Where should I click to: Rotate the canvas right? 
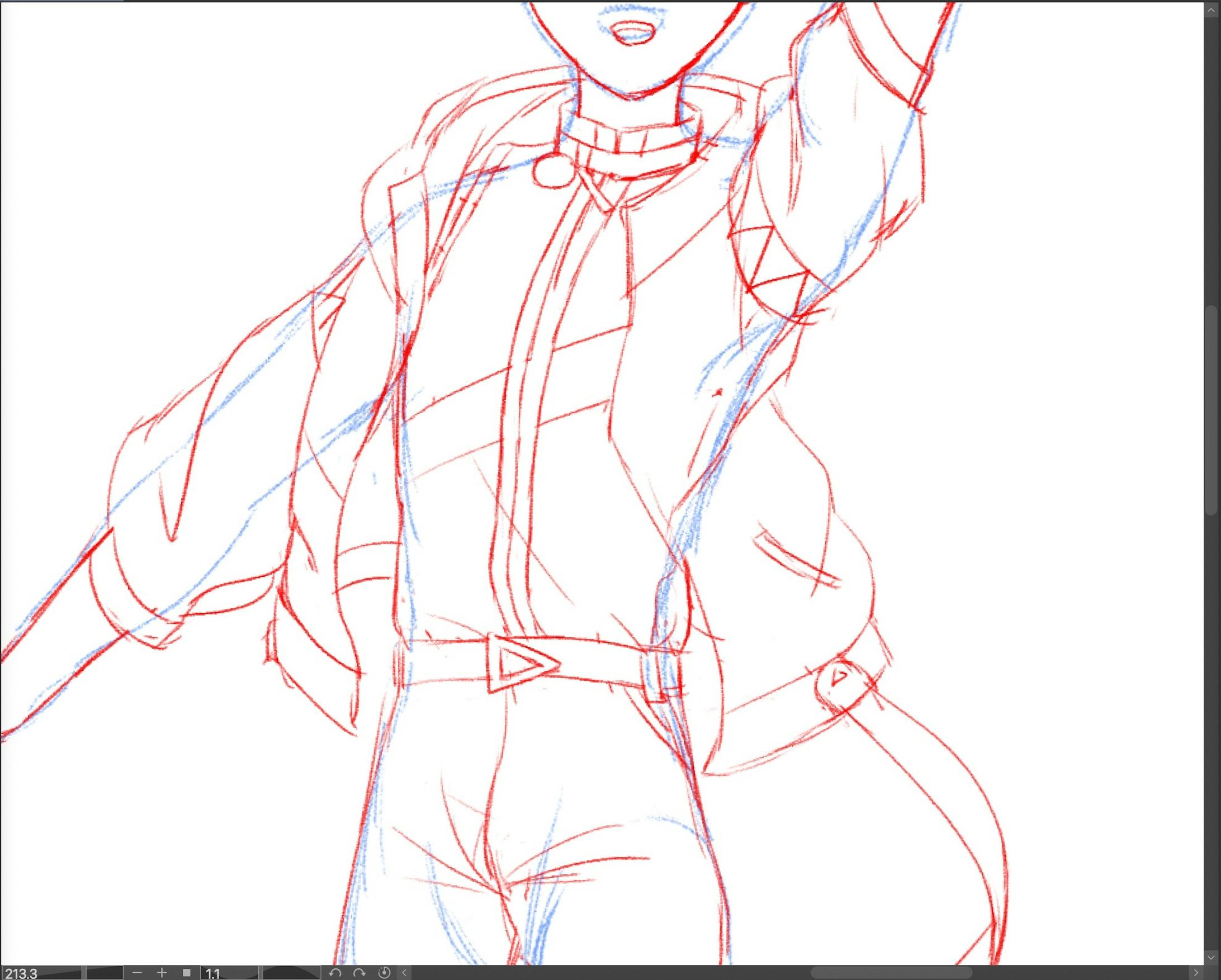click(359, 973)
